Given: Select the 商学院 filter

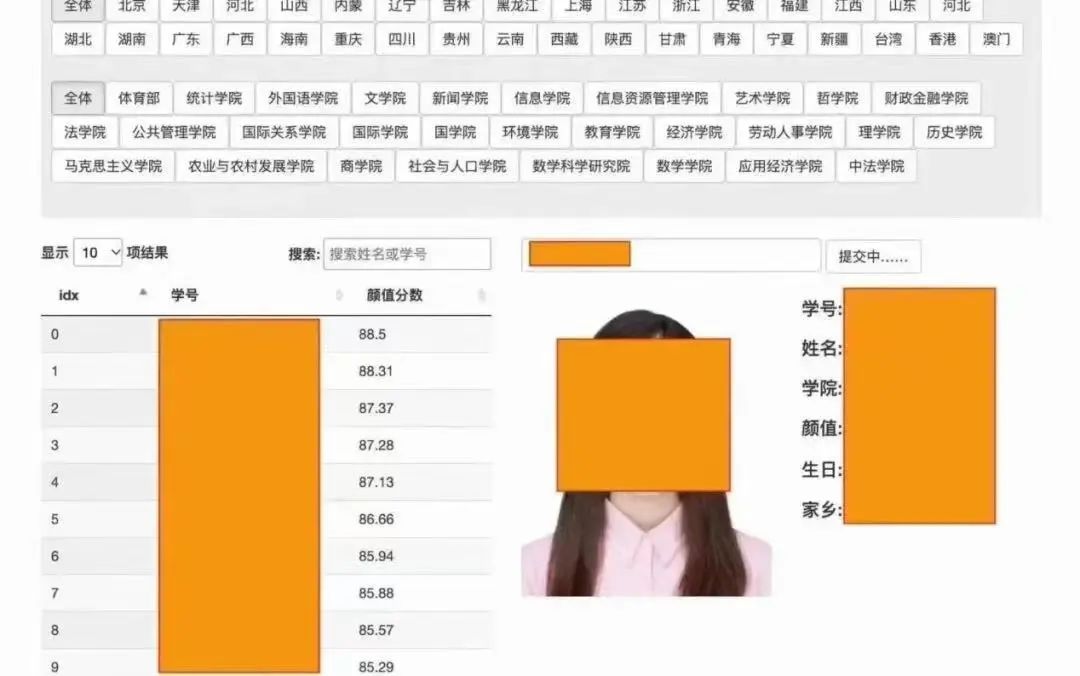Looking at the screenshot, I should tap(361, 166).
